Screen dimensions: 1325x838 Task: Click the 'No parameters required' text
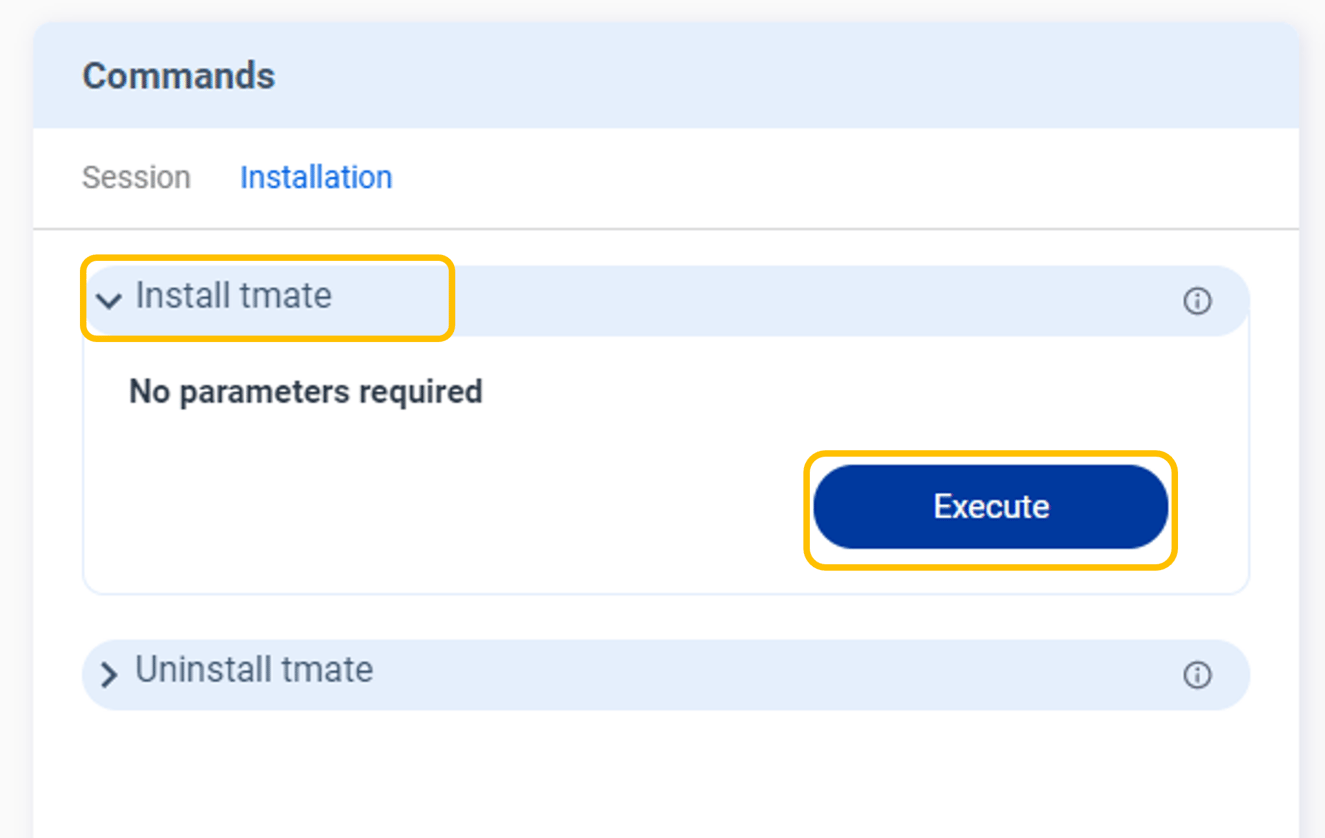pyautogui.click(x=304, y=391)
